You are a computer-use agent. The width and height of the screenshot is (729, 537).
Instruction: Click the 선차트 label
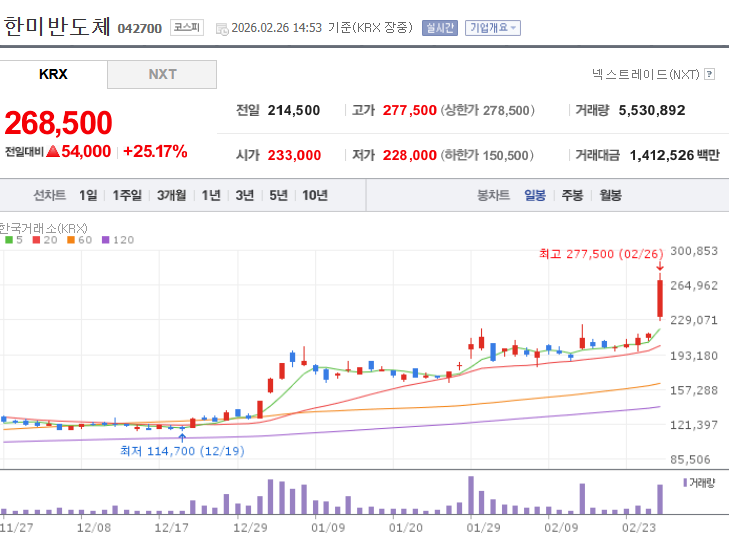[50, 195]
